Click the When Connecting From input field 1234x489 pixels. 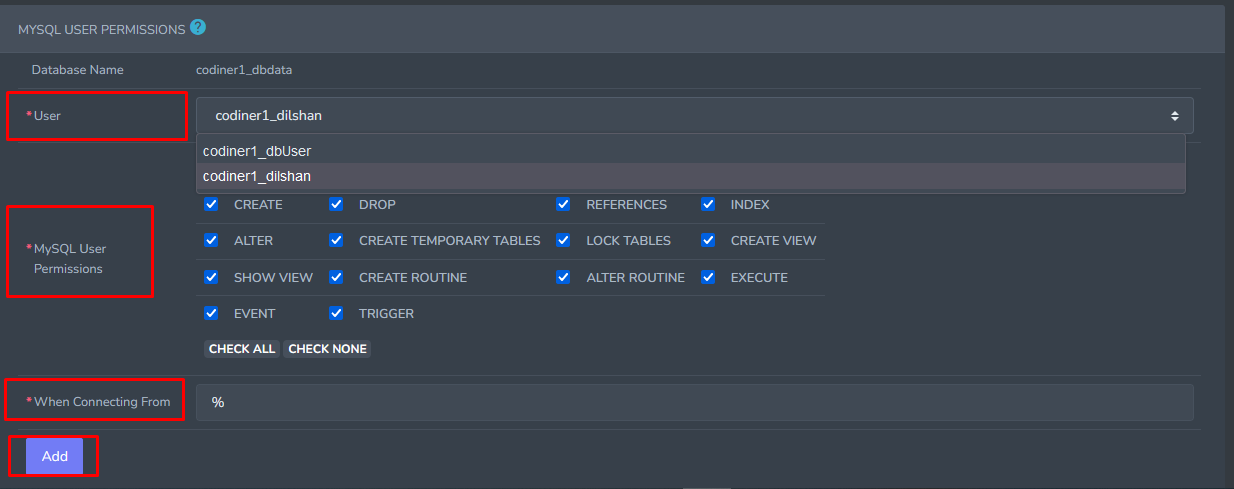click(694, 402)
